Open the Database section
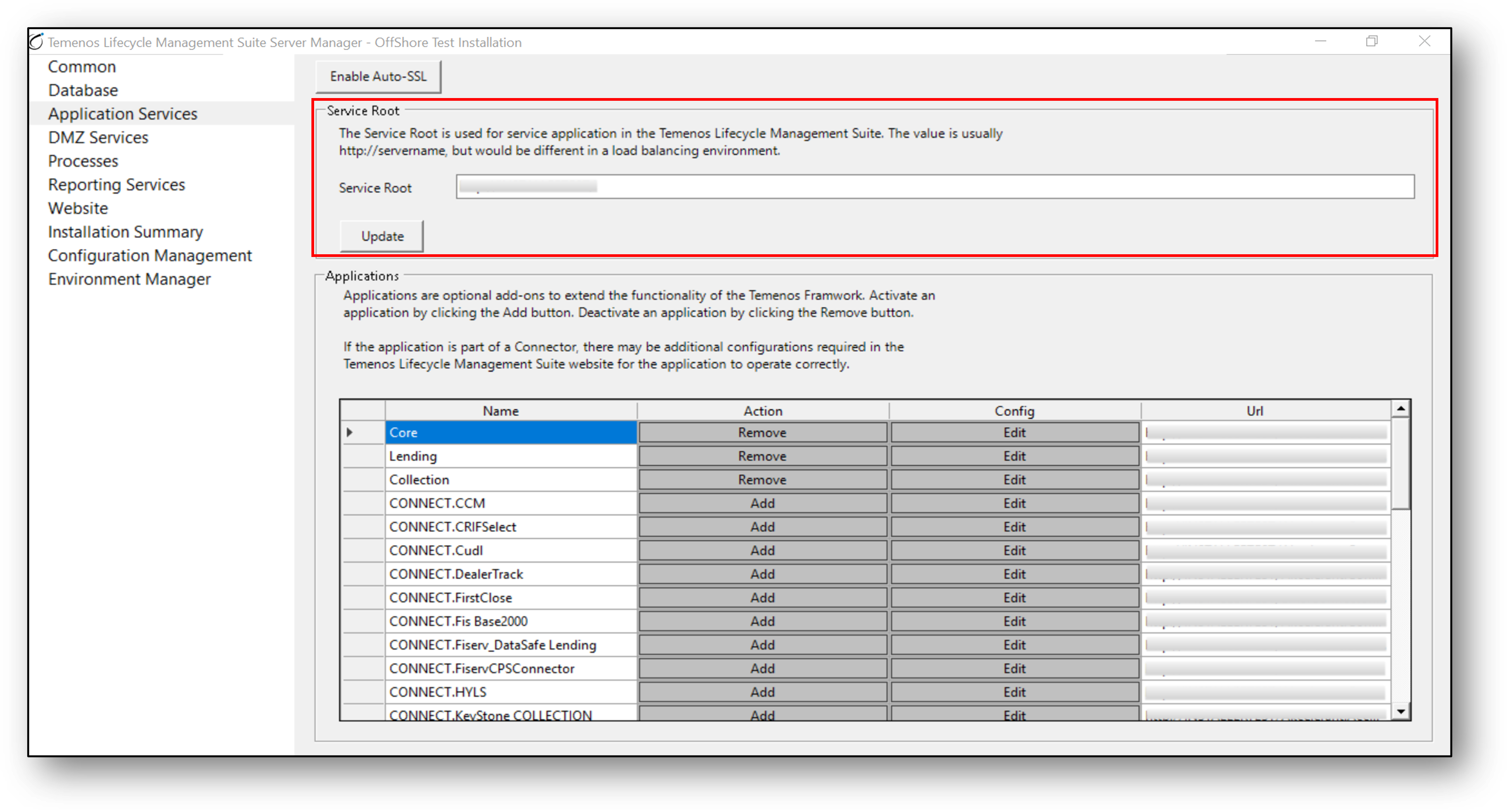The height and width of the screenshot is (812, 1507). pos(83,90)
